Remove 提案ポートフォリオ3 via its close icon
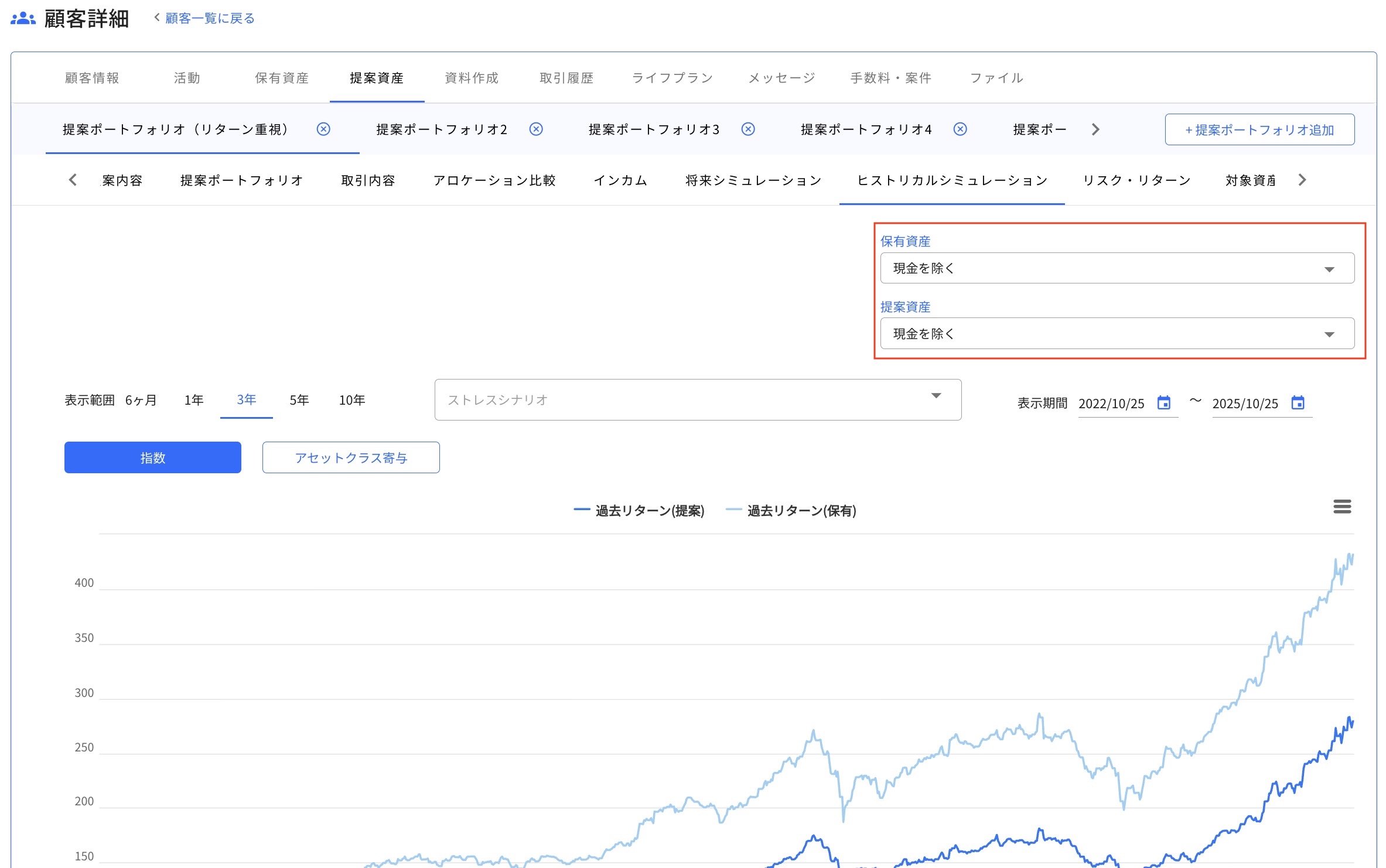1386x868 pixels. [748, 129]
